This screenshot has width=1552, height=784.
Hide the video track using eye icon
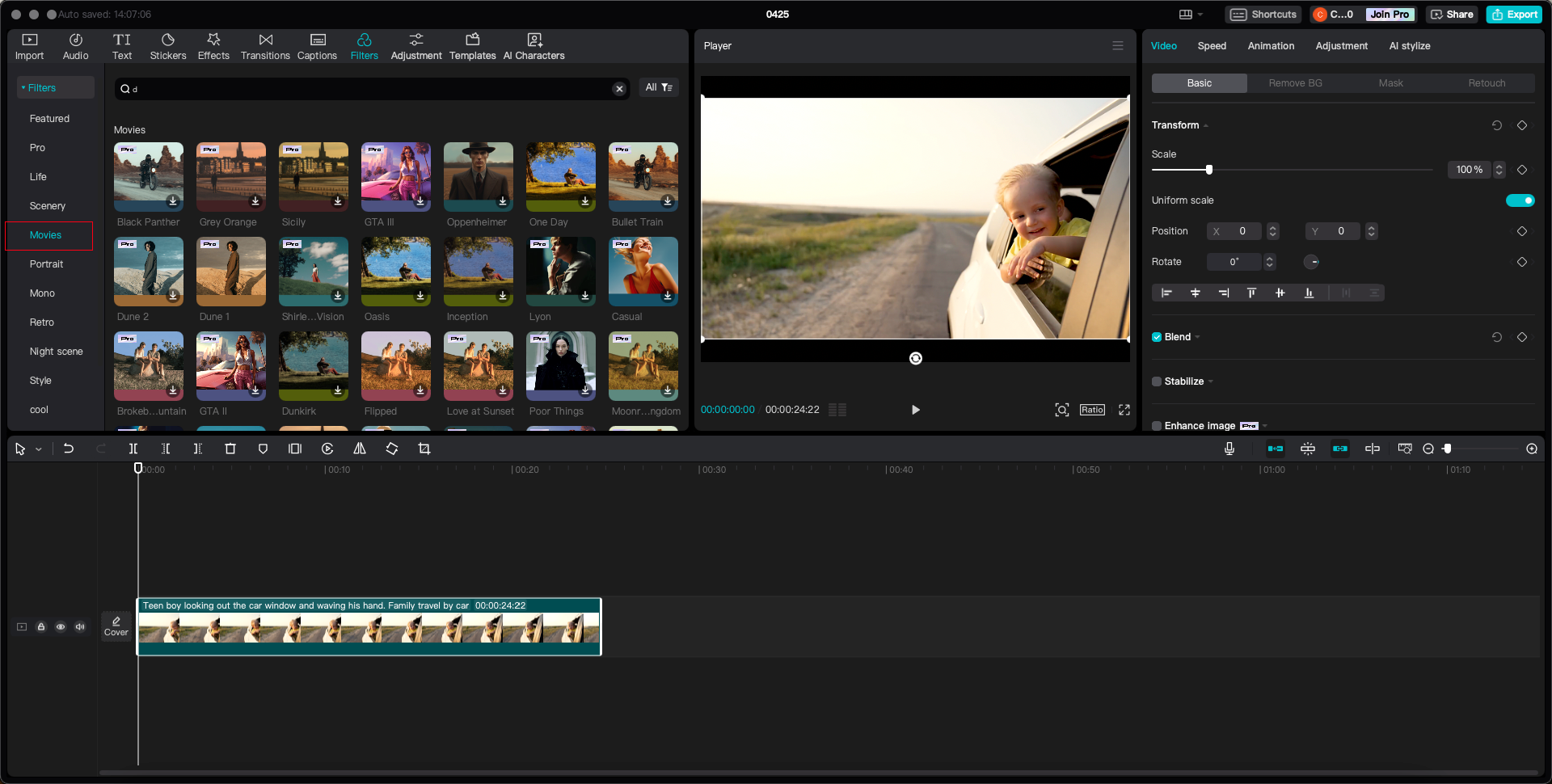tap(61, 626)
